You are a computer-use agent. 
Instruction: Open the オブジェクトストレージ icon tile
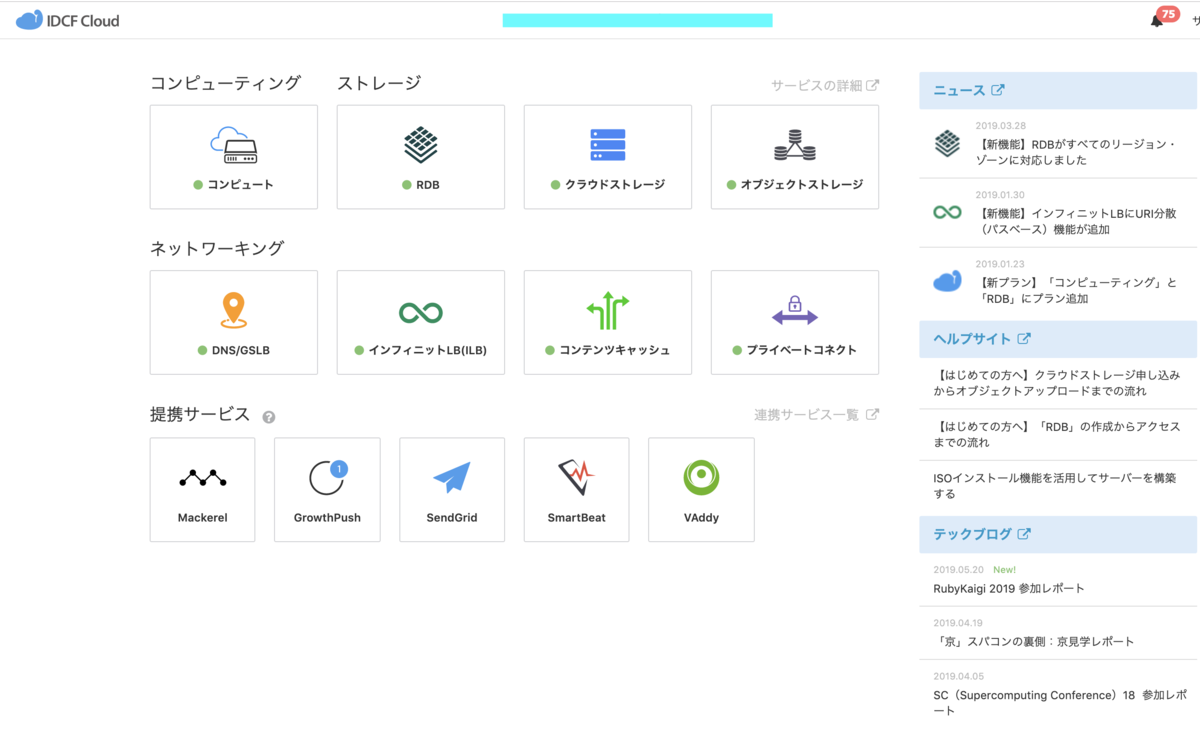(x=794, y=157)
